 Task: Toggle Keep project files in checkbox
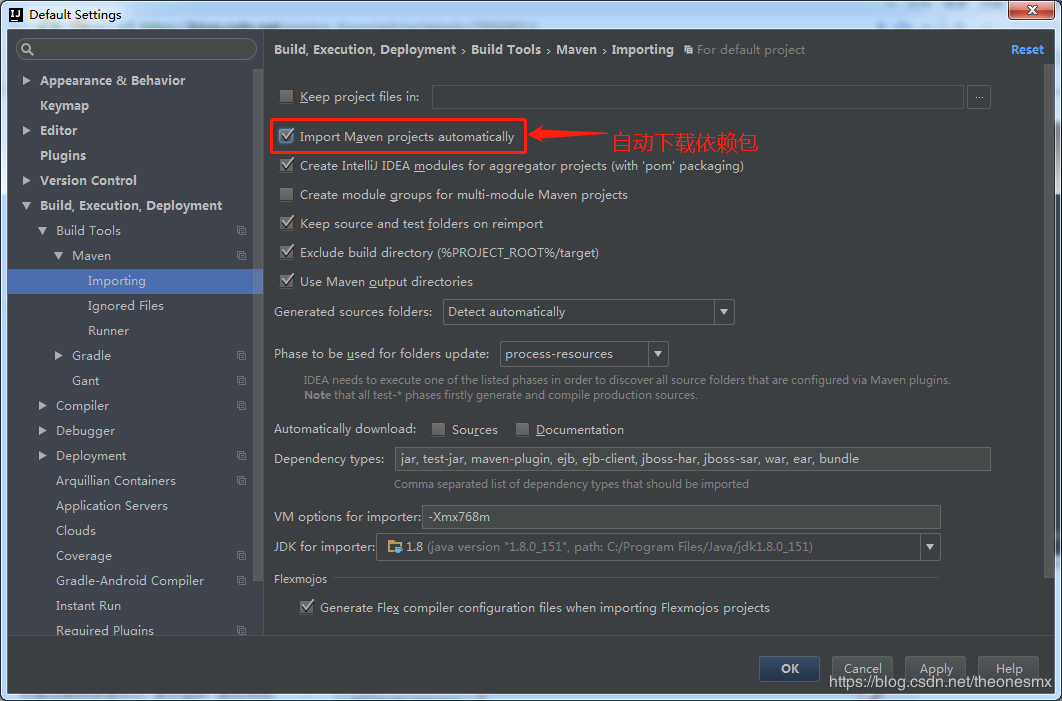(x=286, y=97)
